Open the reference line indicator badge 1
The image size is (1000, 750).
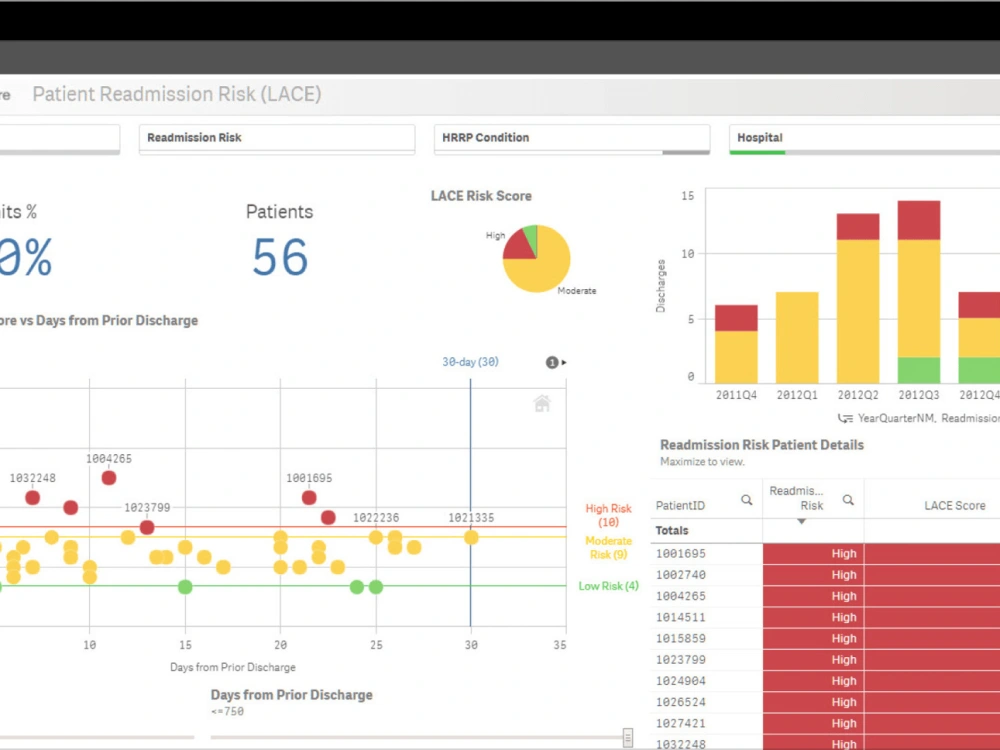(552, 362)
